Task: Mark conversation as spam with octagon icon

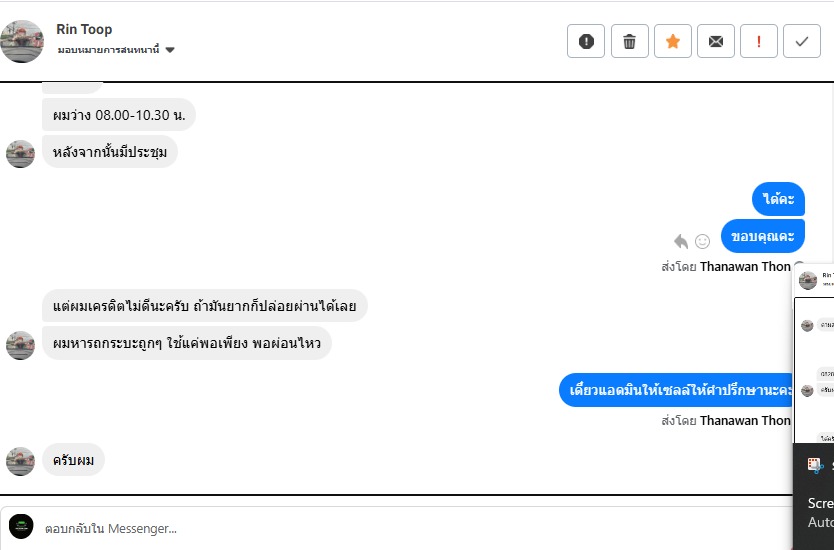Action: pyautogui.click(x=586, y=41)
